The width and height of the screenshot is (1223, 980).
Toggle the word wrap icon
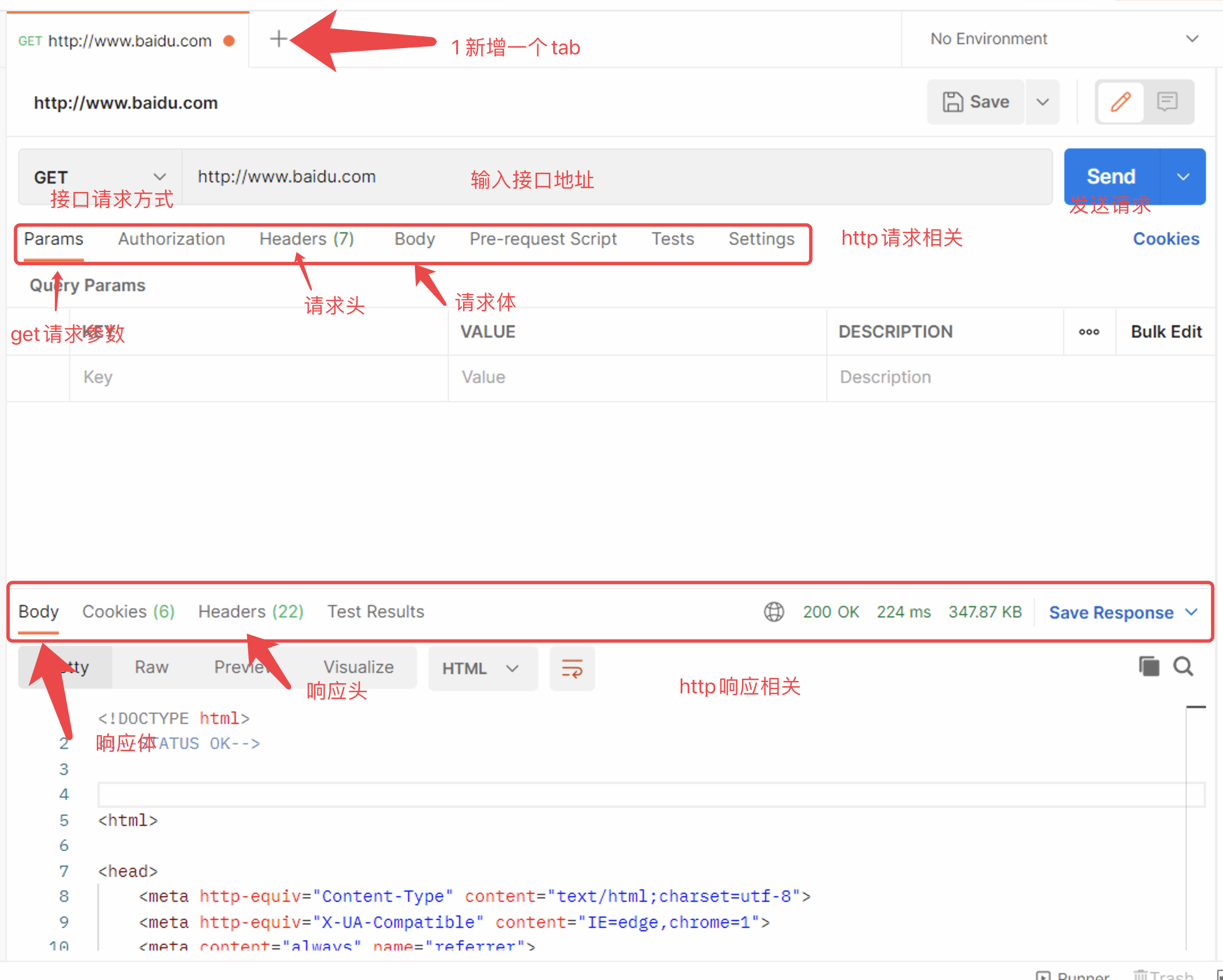tap(572, 668)
